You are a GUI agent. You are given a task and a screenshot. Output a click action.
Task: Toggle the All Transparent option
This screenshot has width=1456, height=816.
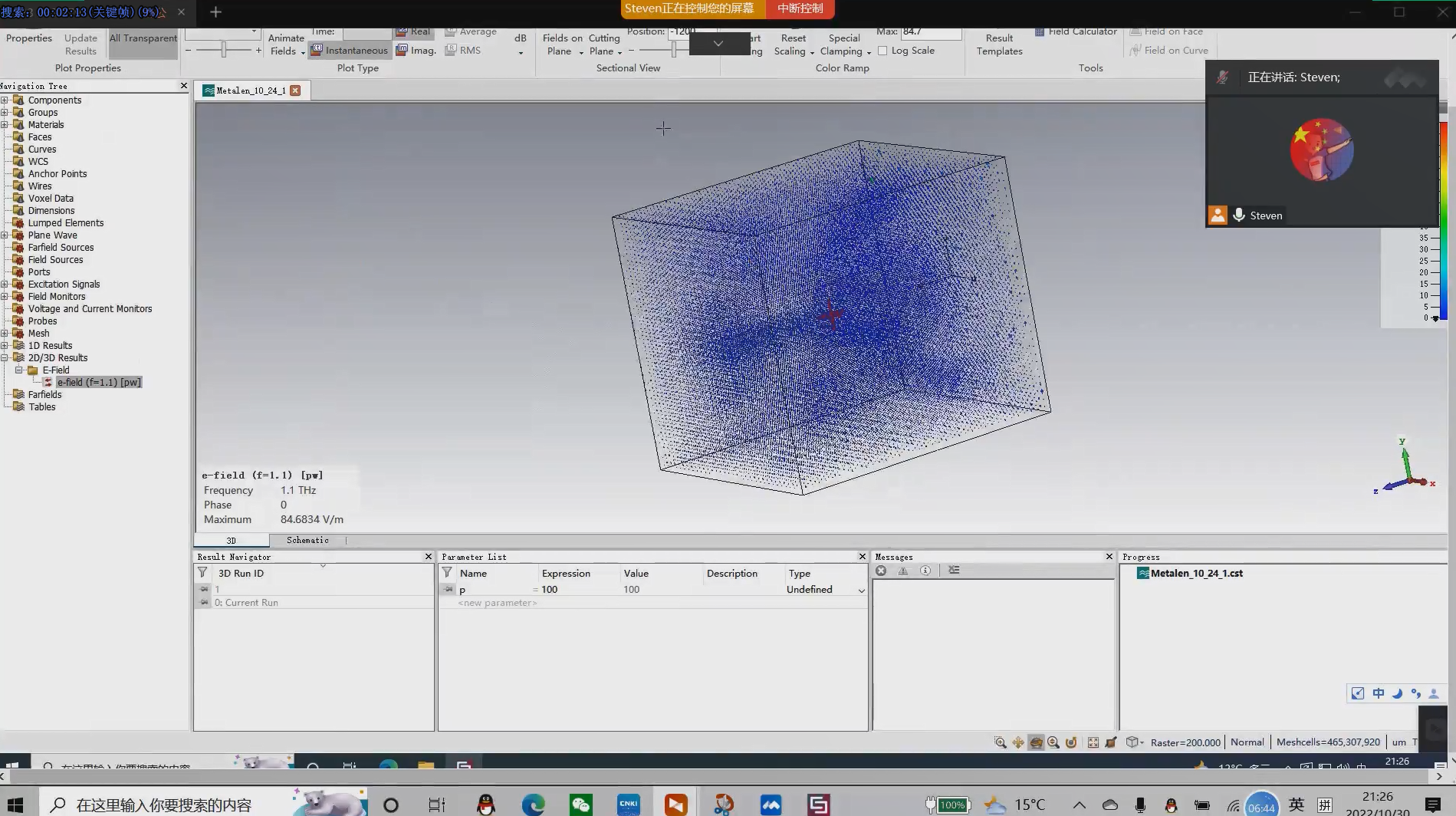point(143,44)
